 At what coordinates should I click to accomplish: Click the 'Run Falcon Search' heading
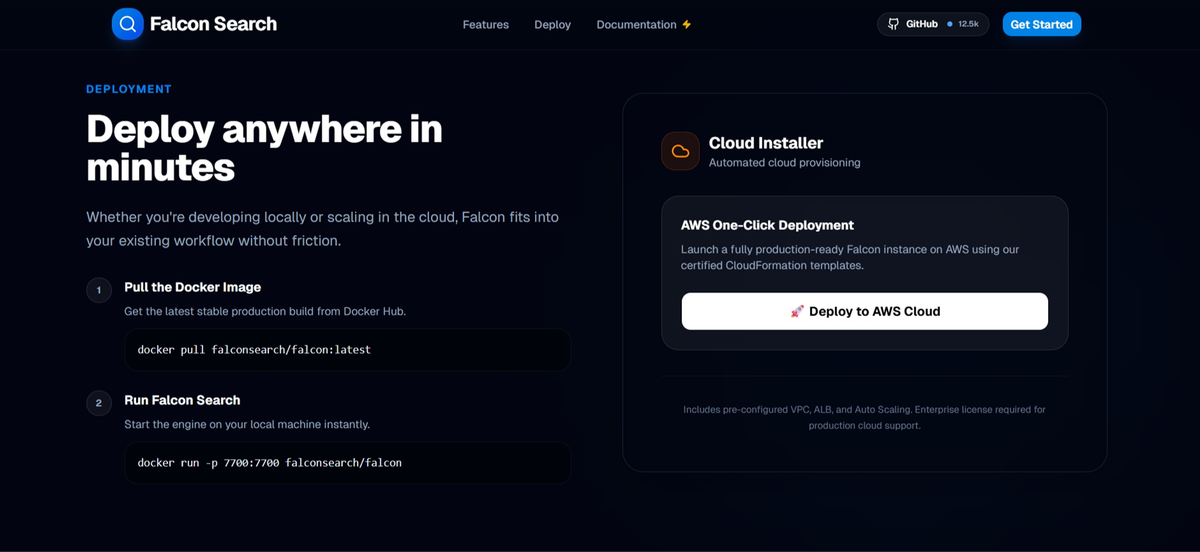point(182,400)
